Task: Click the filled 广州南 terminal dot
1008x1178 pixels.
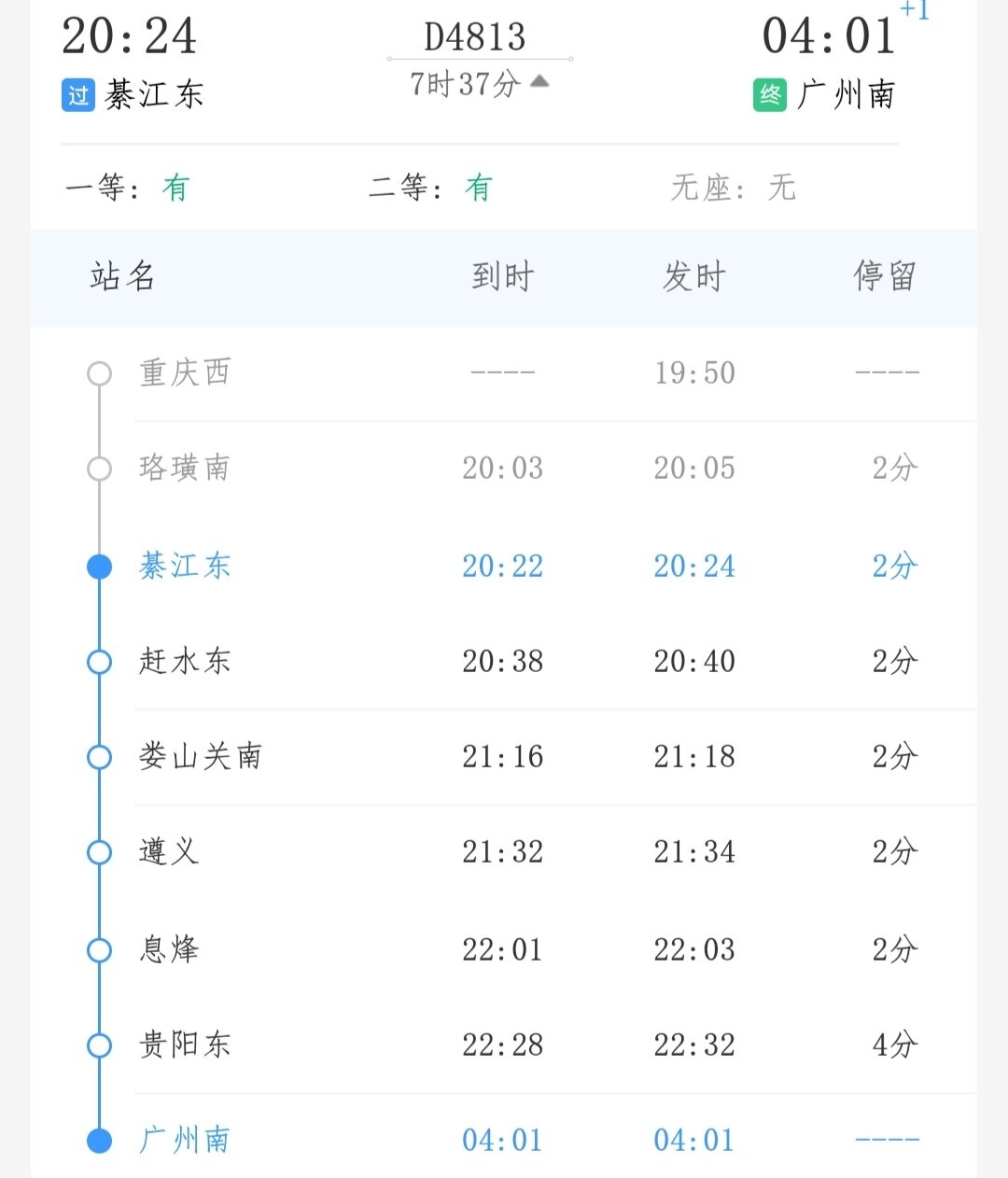Action: [99, 1141]
